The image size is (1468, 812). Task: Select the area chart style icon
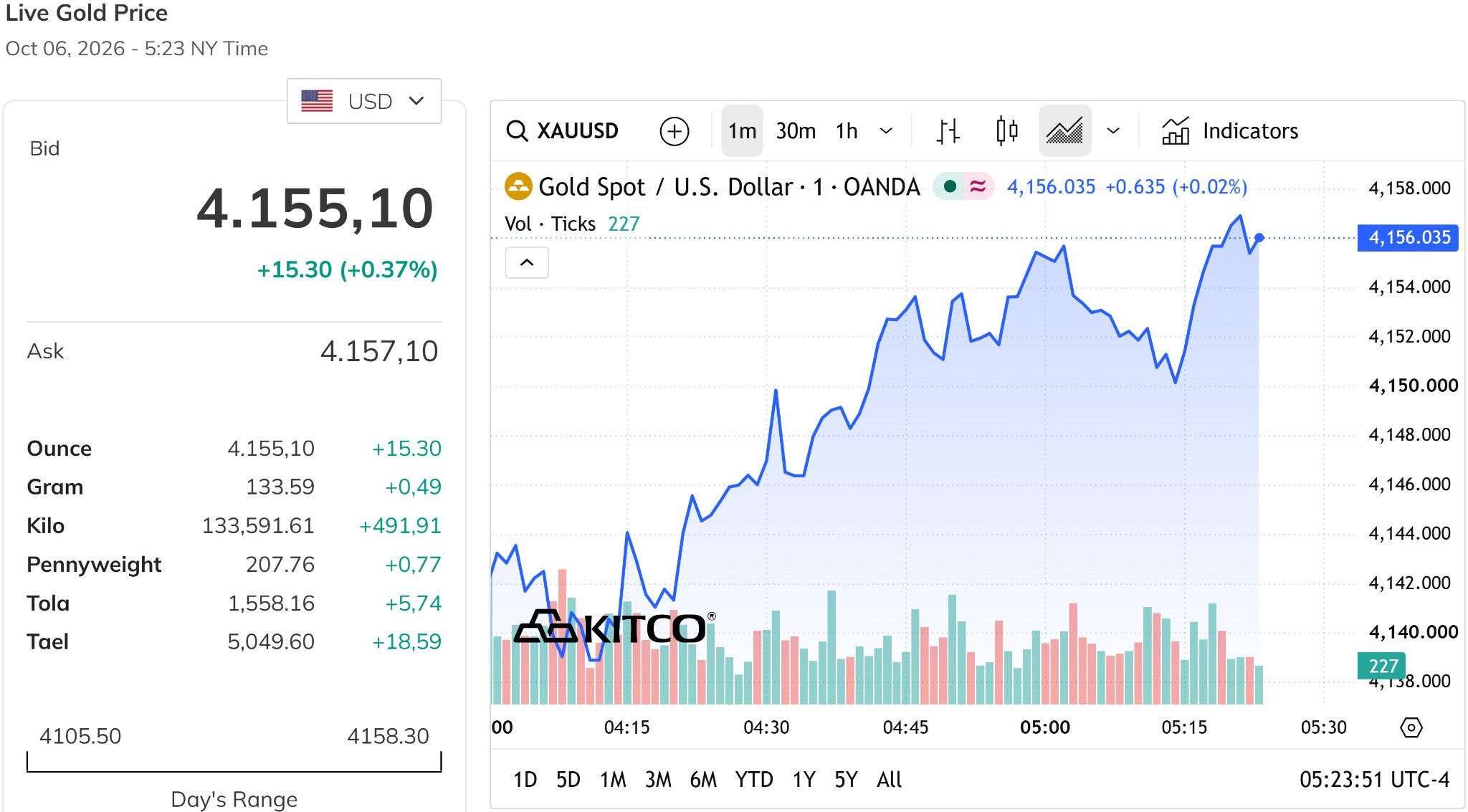click(1064, 131)
